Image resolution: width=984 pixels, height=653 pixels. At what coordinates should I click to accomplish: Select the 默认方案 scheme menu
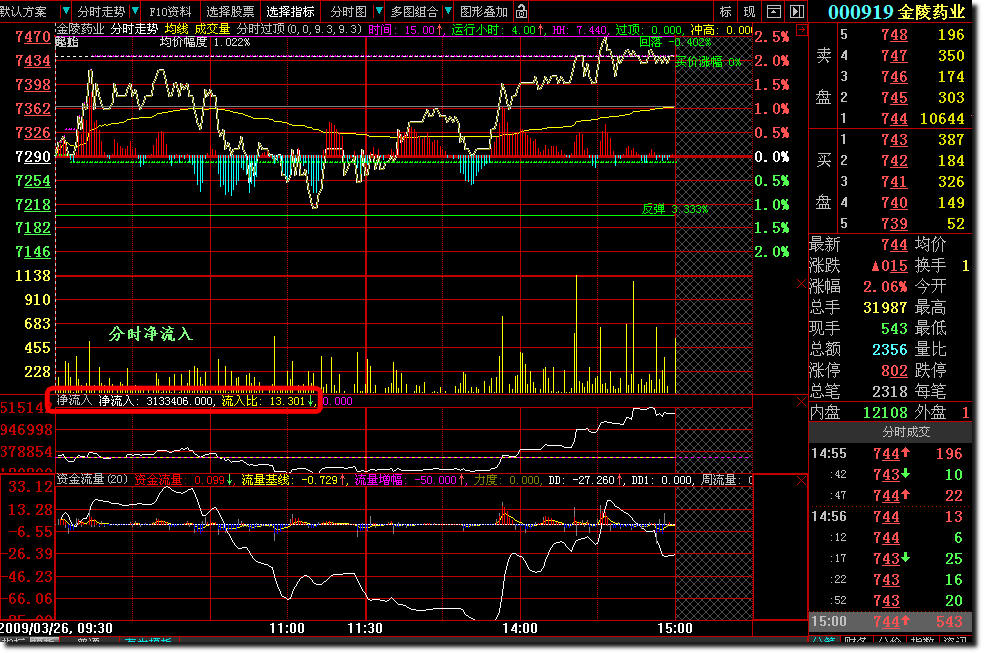pos(24,11)
